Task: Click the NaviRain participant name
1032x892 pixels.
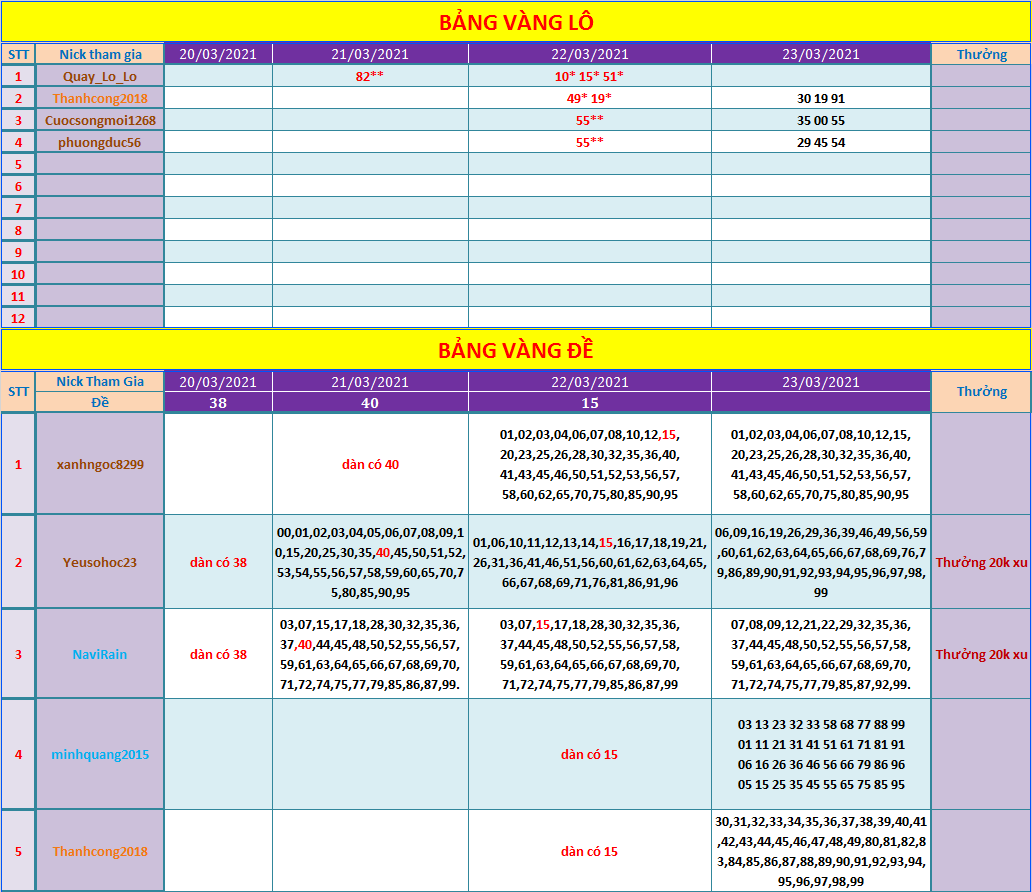Action: [x=100, y=654]
